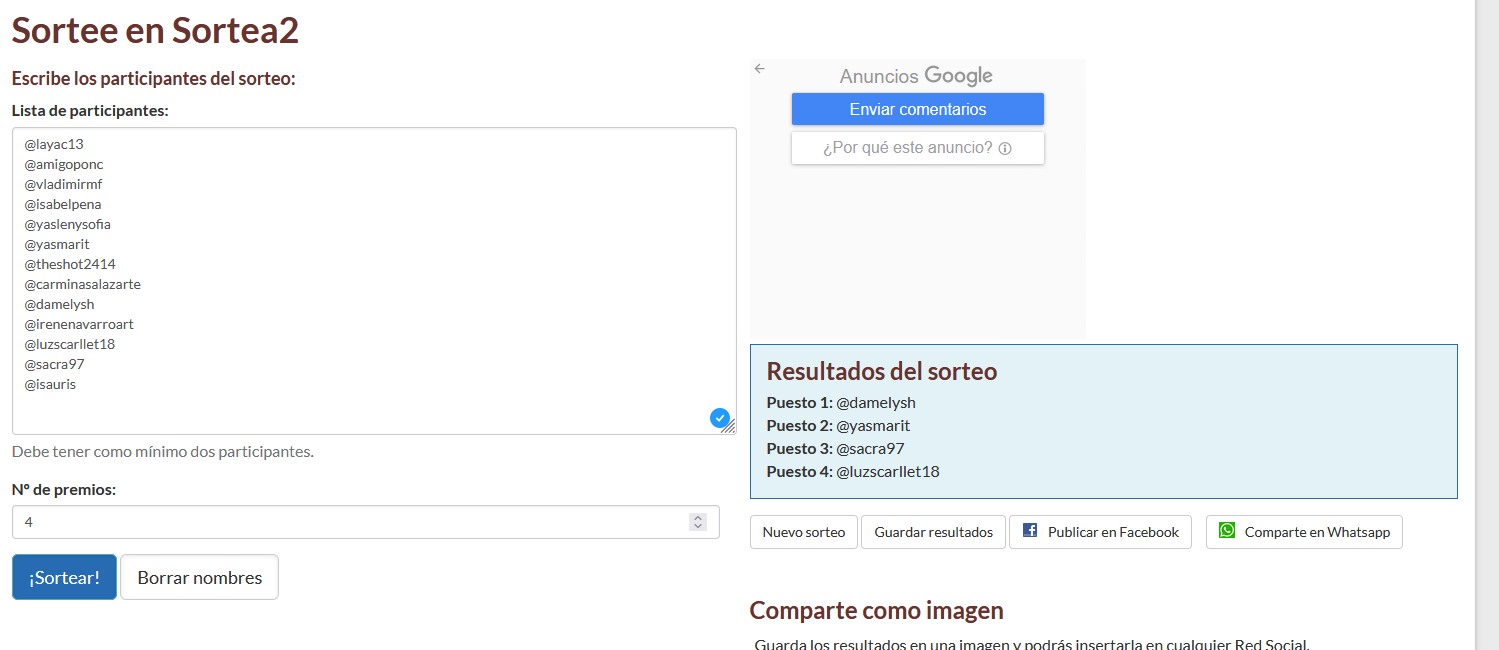The height and width of the screenshot is (650, 1499).
Task: Click the back arrow in the ad panel
Action: click(759, 69)
